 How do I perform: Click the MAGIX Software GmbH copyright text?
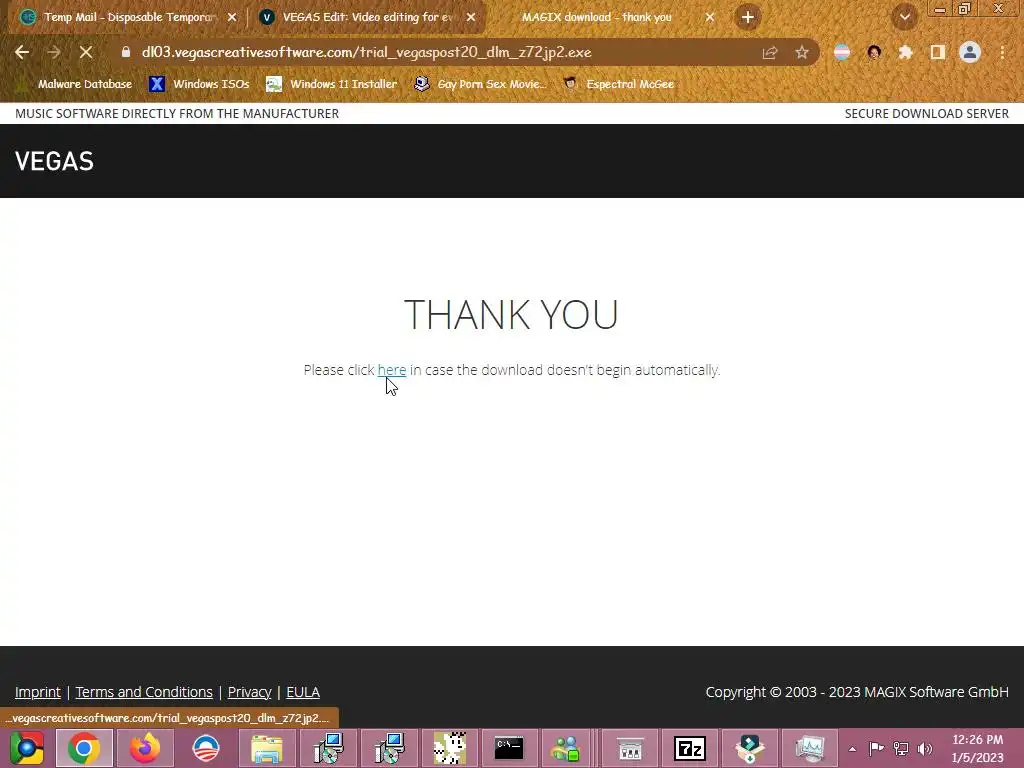(x=857, y=692)
